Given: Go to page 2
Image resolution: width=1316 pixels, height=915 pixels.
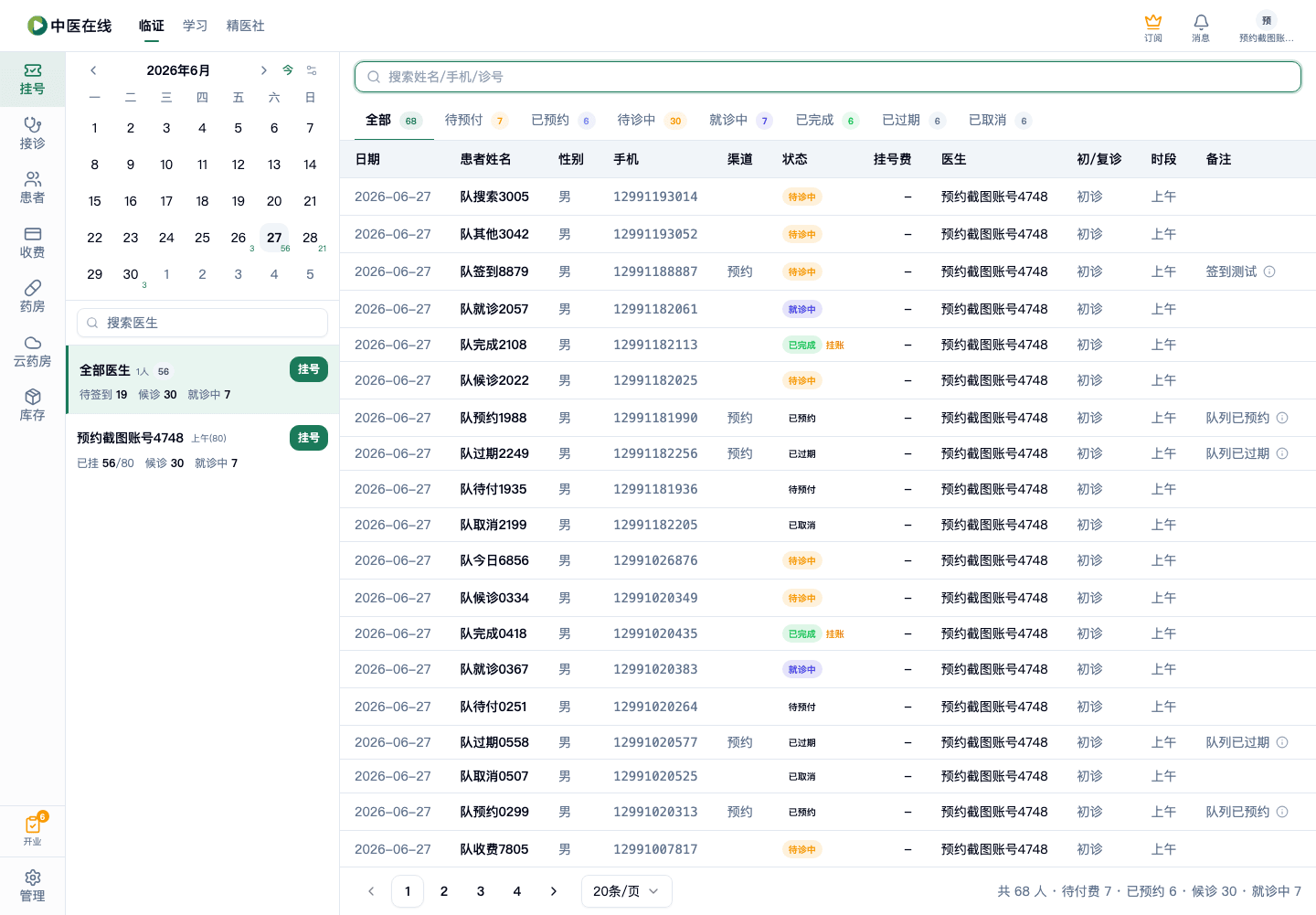Looking at the screenshot, I should (x=444, y=891).
